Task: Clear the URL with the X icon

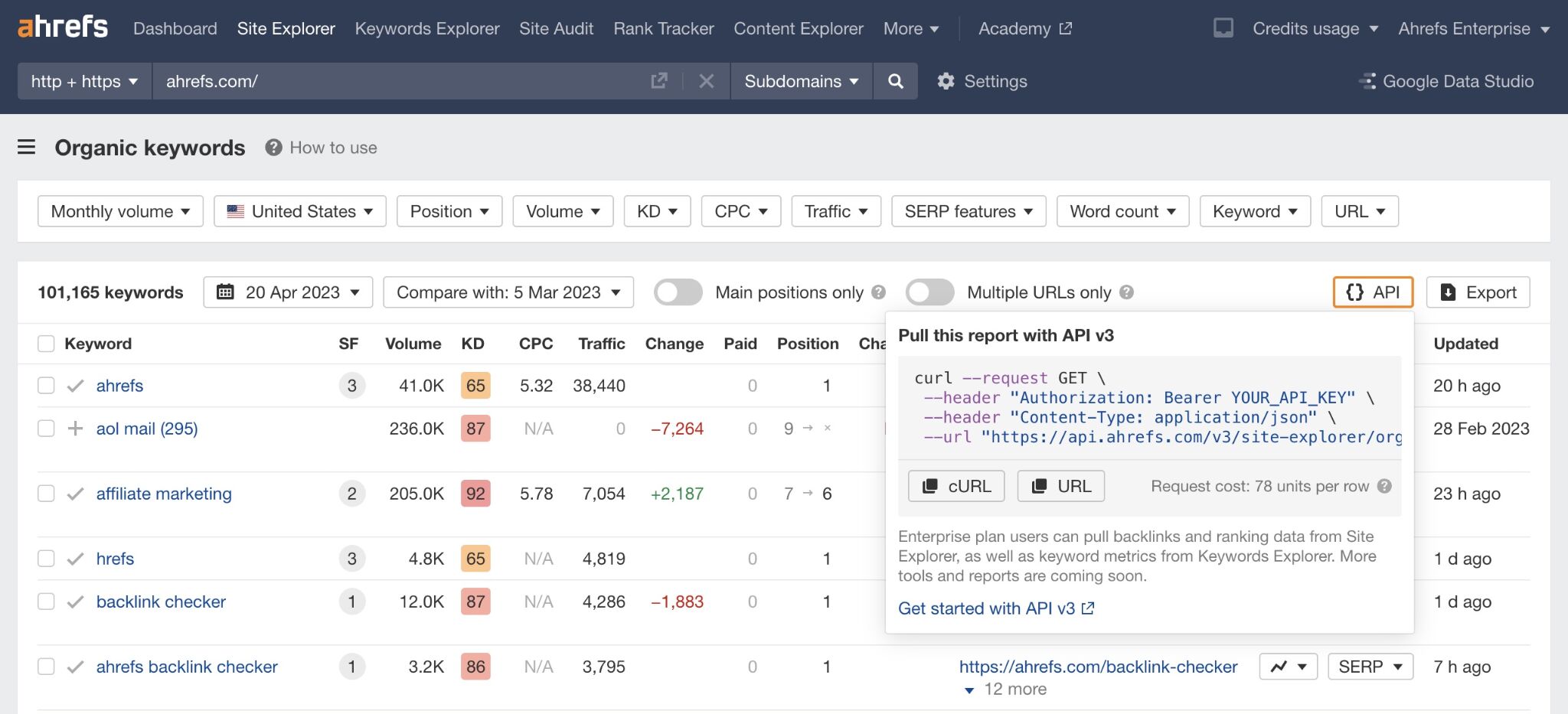Action: (x=706, y=81)
